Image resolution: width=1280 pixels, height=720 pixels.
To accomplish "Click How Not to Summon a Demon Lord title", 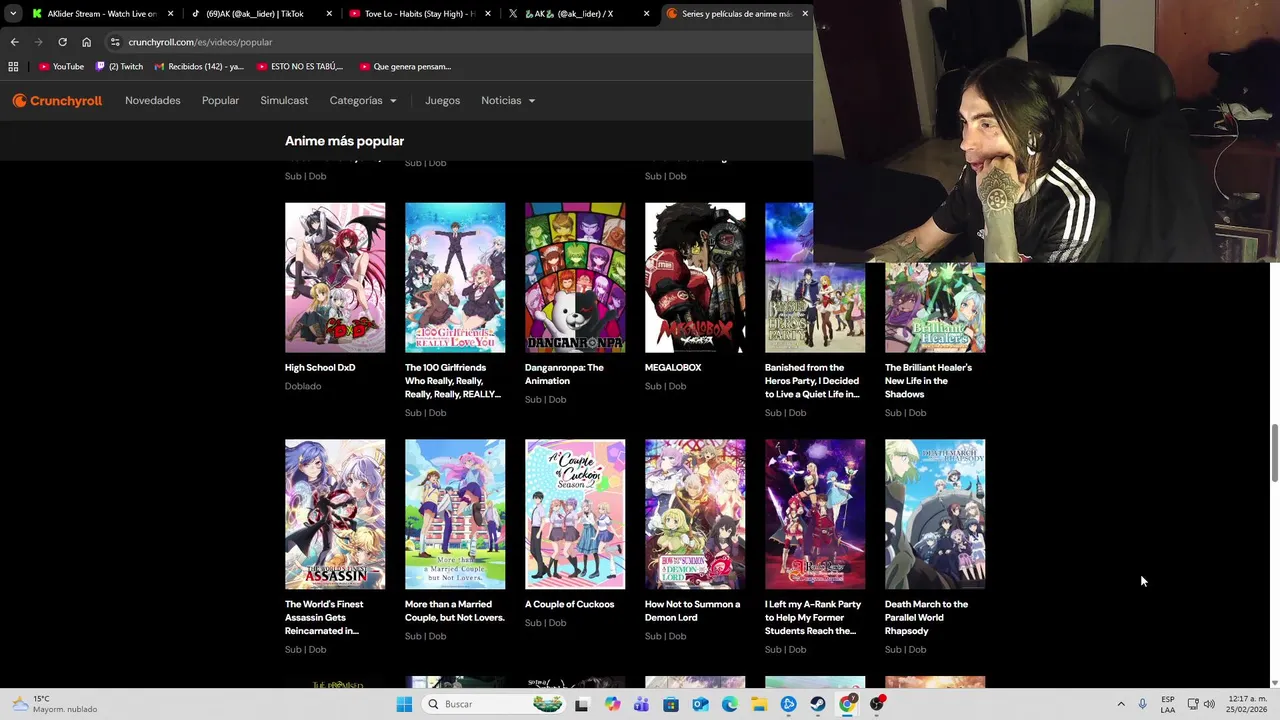I will coord(692,611).
